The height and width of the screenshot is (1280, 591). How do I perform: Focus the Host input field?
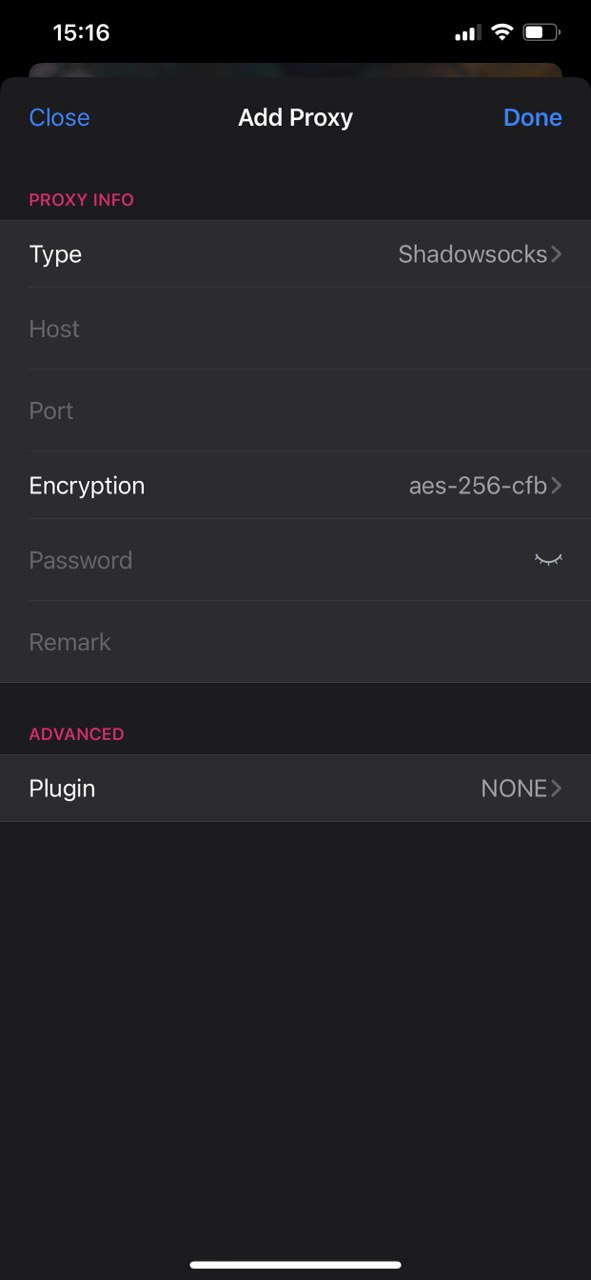[x=295, y=329]
